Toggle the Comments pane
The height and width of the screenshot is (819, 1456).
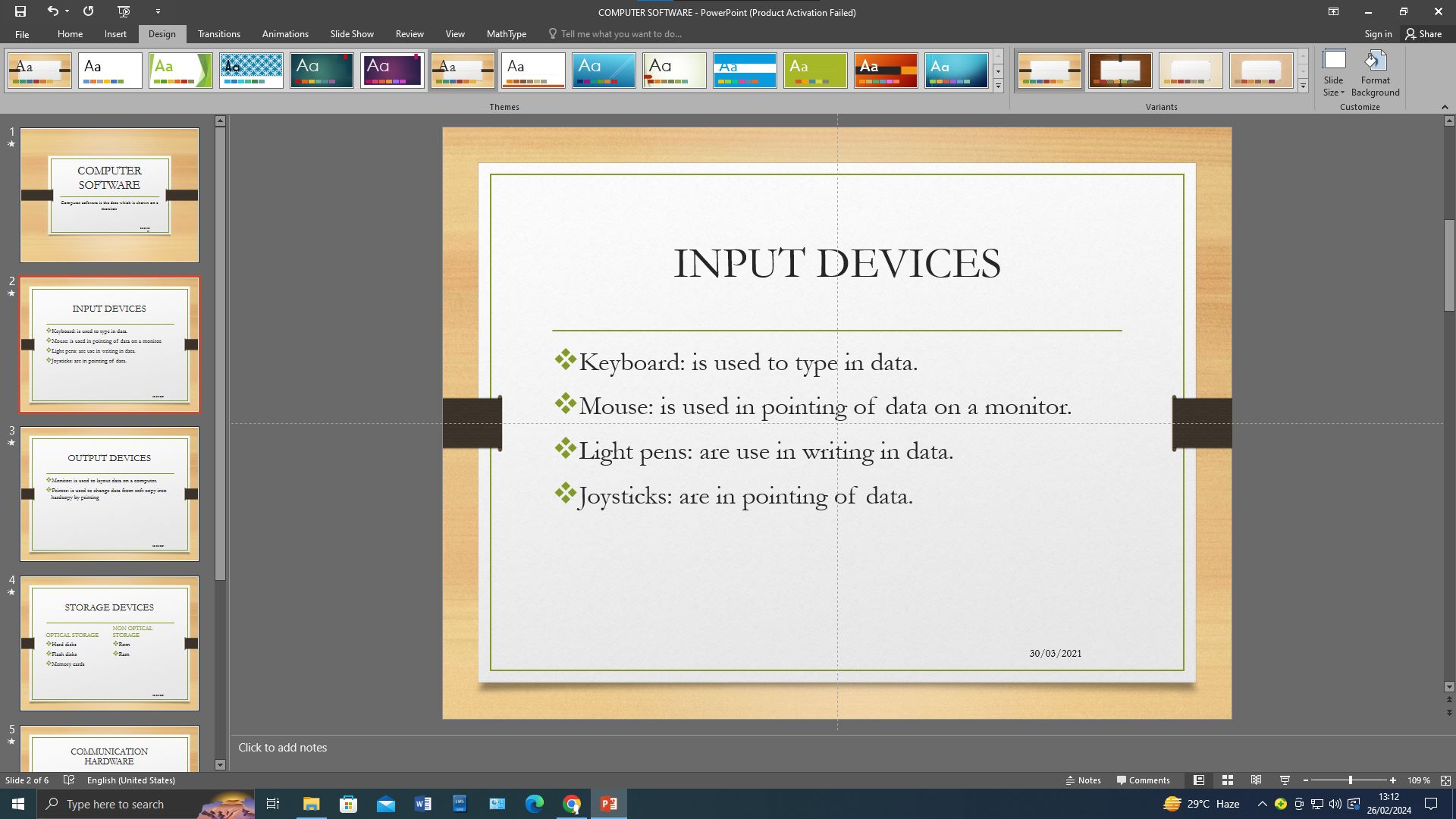point(1143,780)
